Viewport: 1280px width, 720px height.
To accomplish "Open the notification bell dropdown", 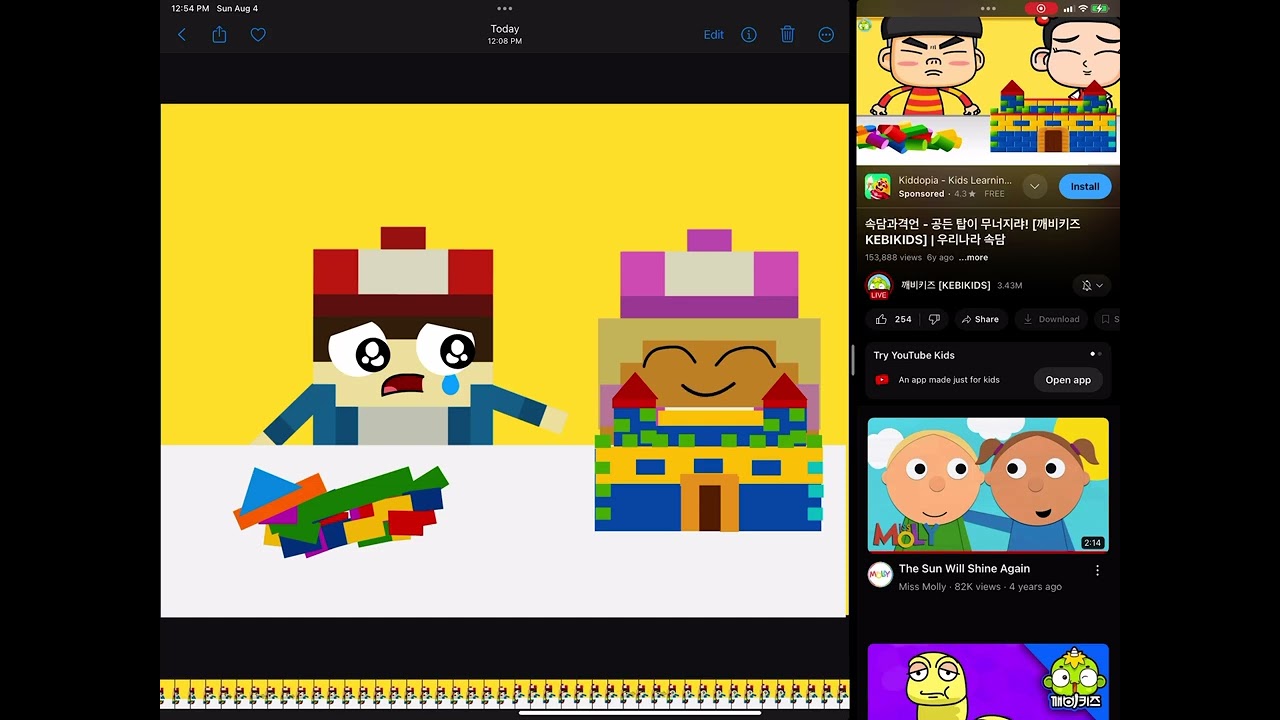I will 1092,286.
